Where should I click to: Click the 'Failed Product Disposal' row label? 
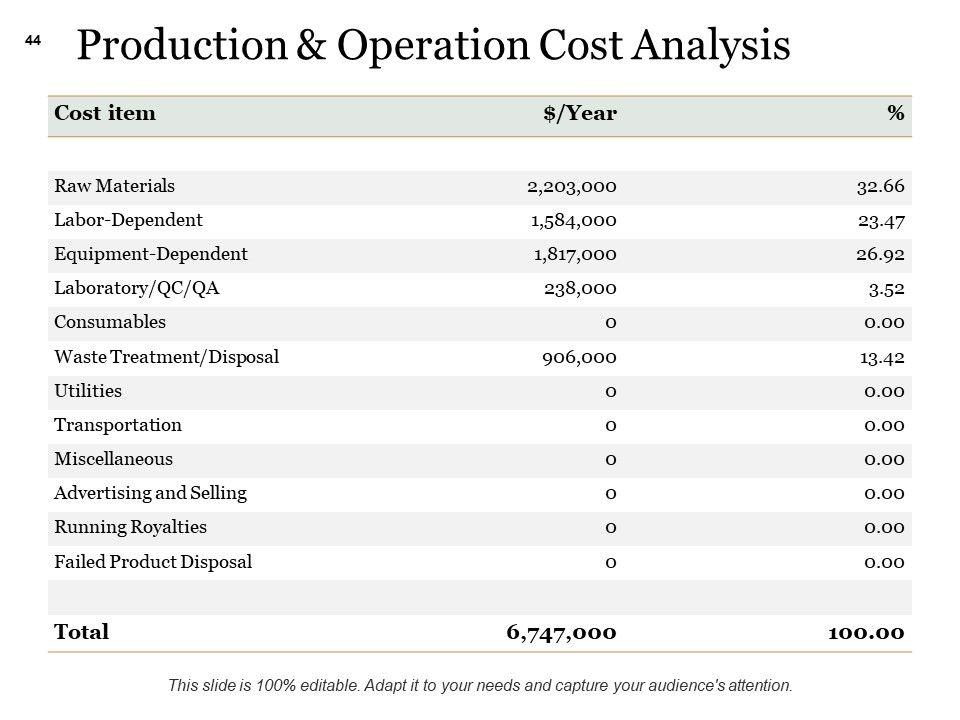[153, 561]
